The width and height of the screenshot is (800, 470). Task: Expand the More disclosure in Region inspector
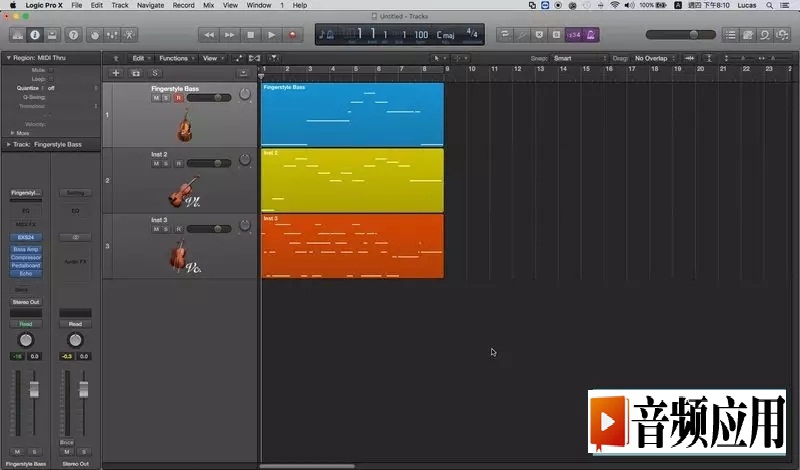coord(12,133)
